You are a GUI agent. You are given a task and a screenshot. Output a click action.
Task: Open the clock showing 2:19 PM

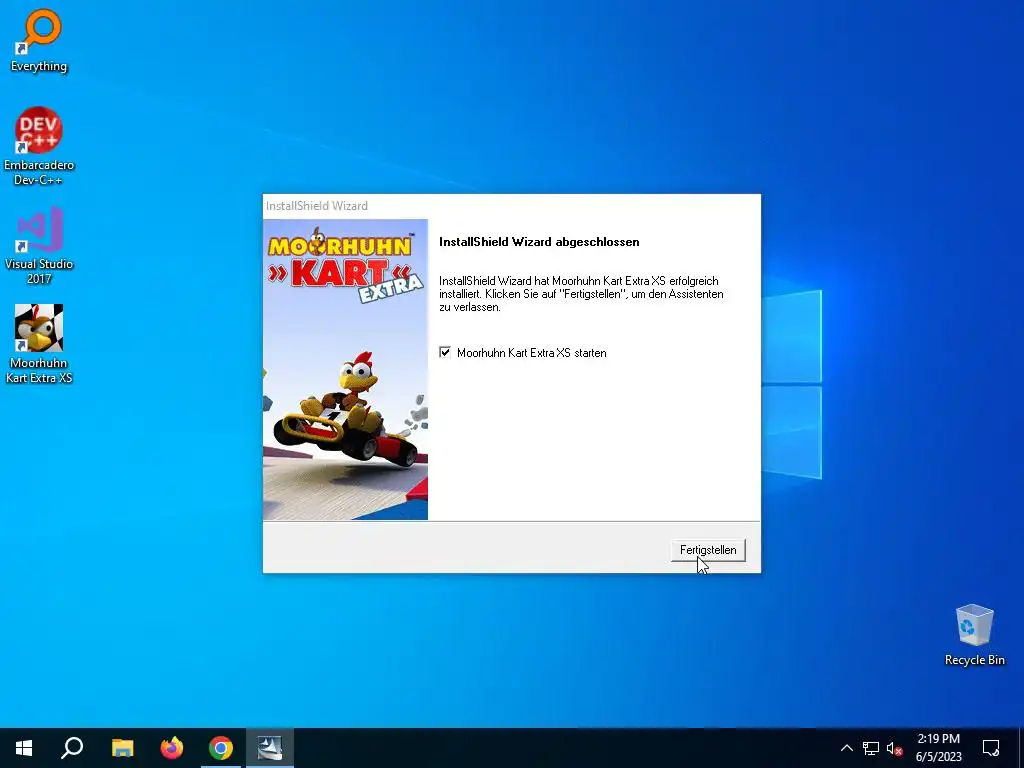[938, 748]
